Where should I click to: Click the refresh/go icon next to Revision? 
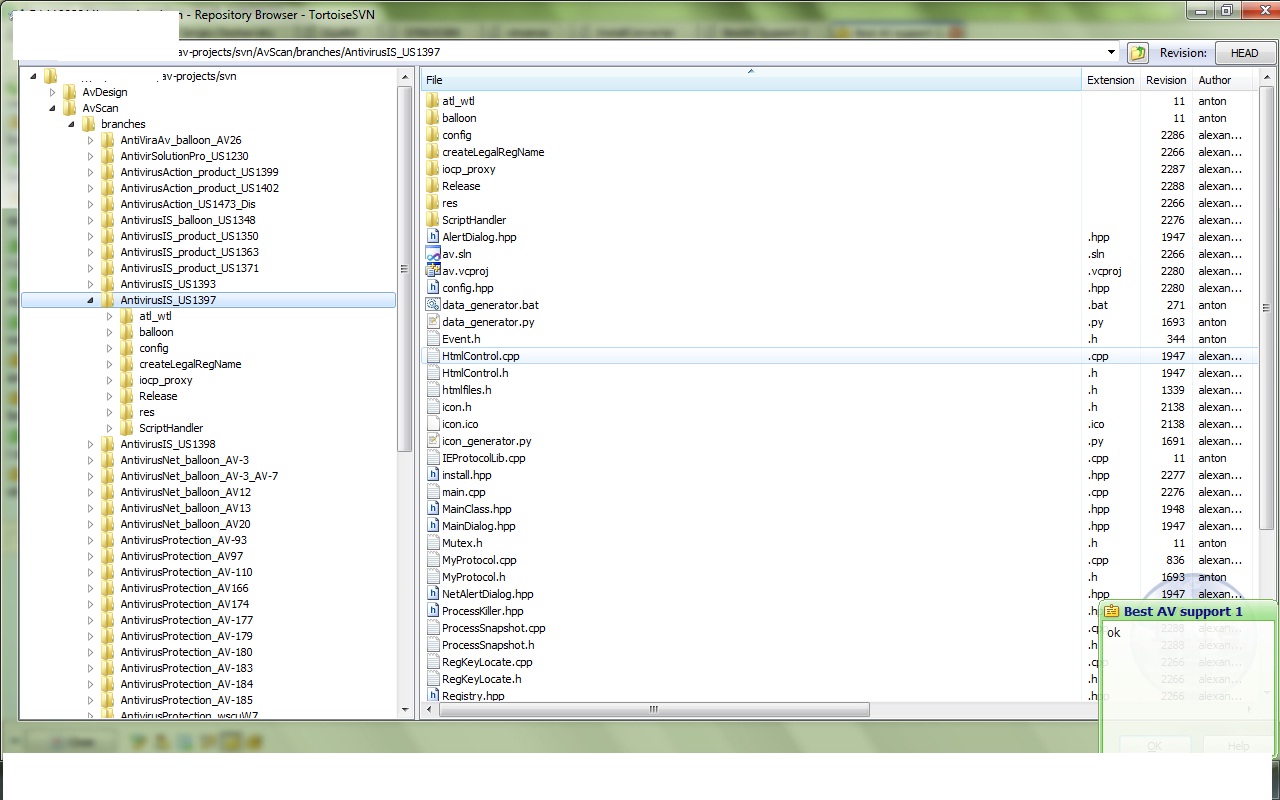point(1137,53)
